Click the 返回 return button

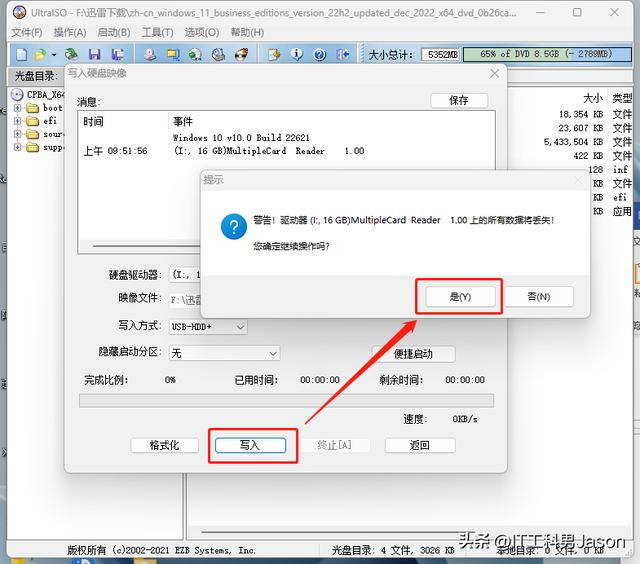(420, 445)
